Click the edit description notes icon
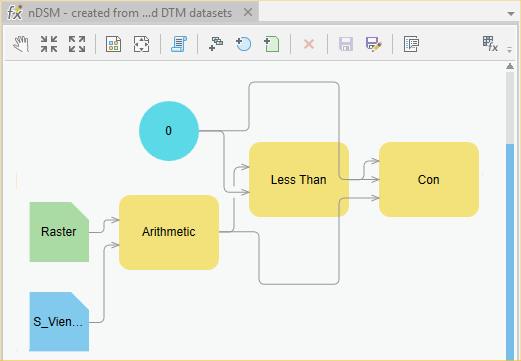 411,44
